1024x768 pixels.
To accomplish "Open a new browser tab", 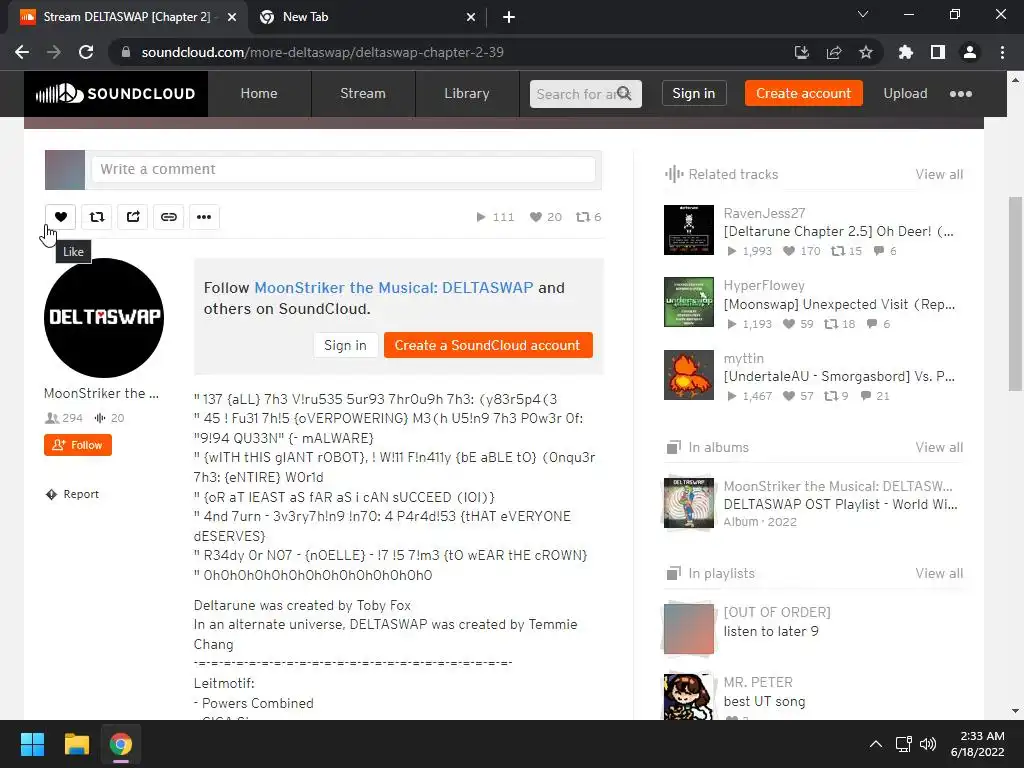I will pos(509,17).
